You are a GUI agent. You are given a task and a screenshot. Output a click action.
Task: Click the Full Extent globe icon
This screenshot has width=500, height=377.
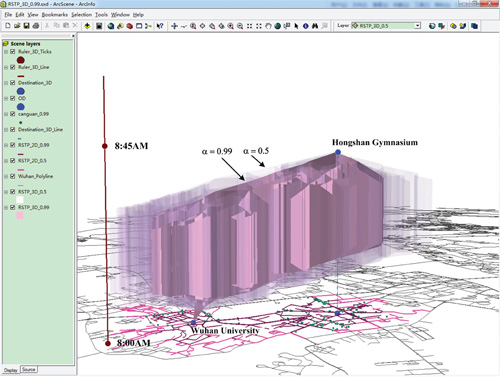pyautogui.click(x=277, y=26)
